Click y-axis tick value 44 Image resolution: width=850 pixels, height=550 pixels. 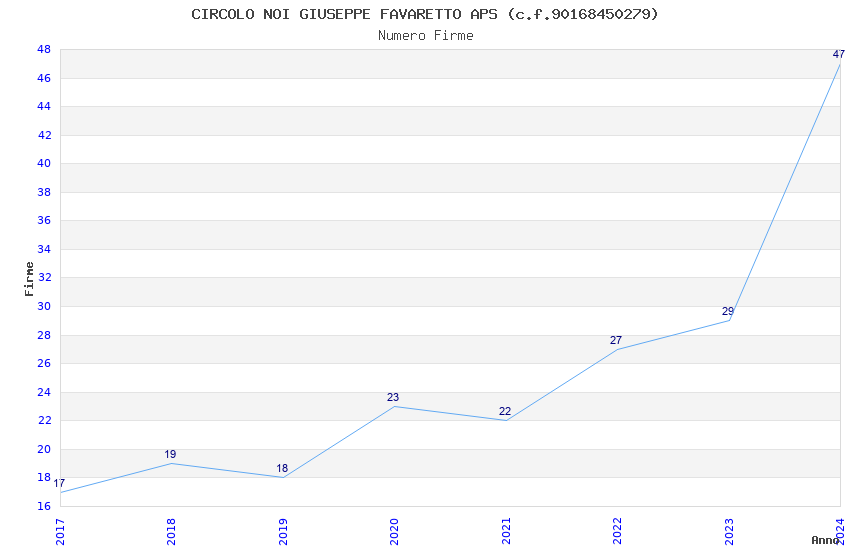pos(44,106)
